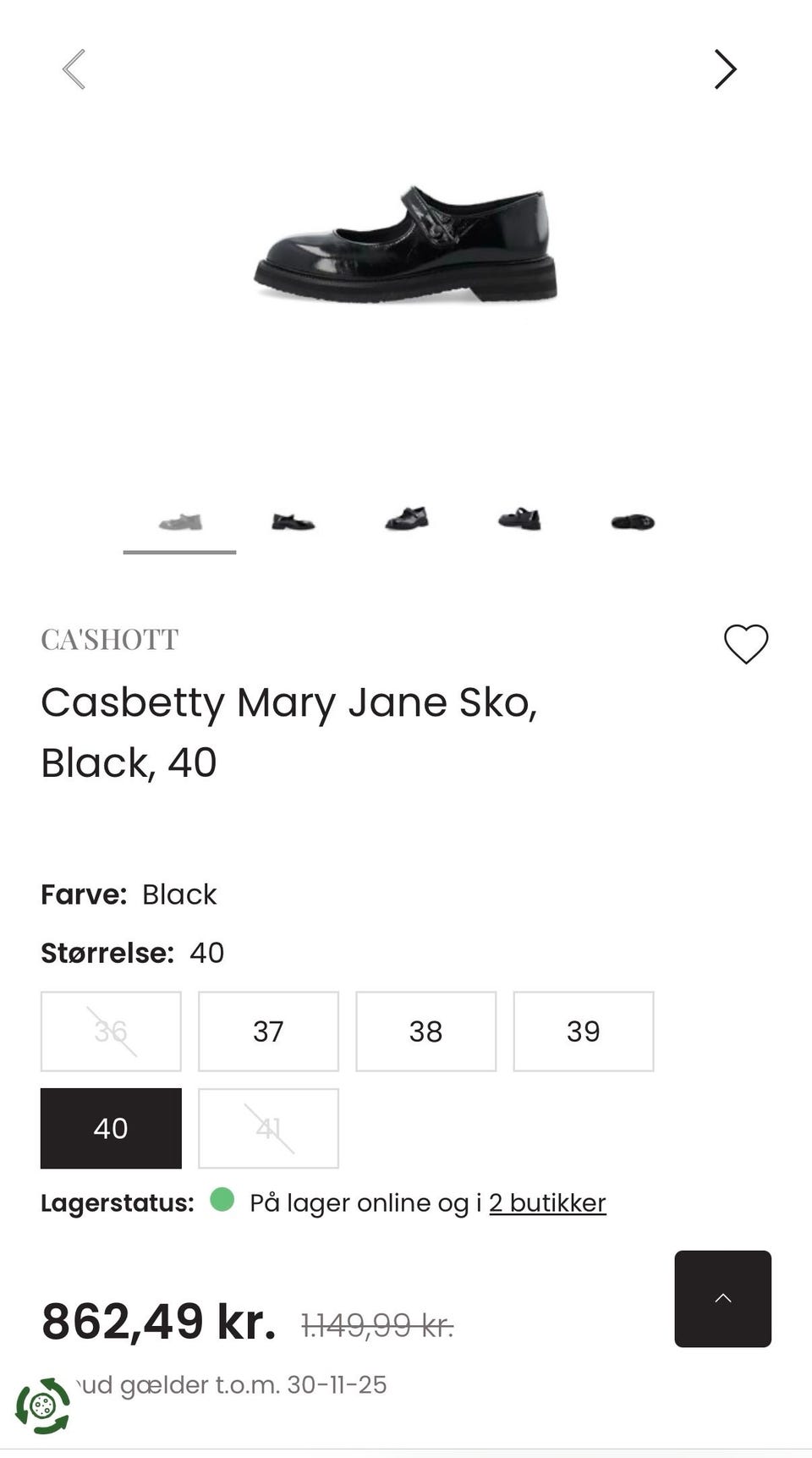
Task: Show fifth thumbnail top-down view
Action: tap(633, 522)
